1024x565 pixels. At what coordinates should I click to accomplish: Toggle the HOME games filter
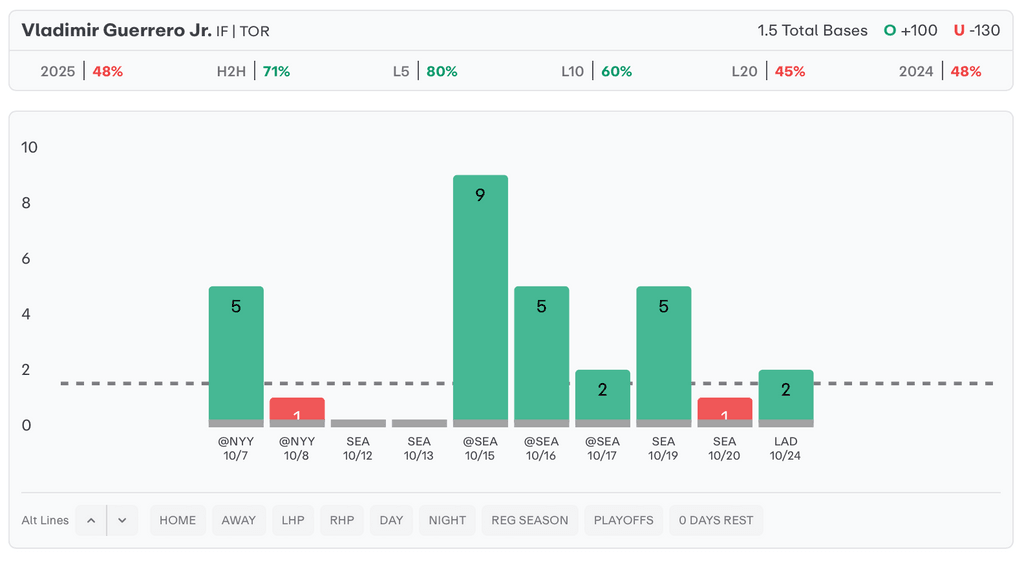tap(178, 520)
